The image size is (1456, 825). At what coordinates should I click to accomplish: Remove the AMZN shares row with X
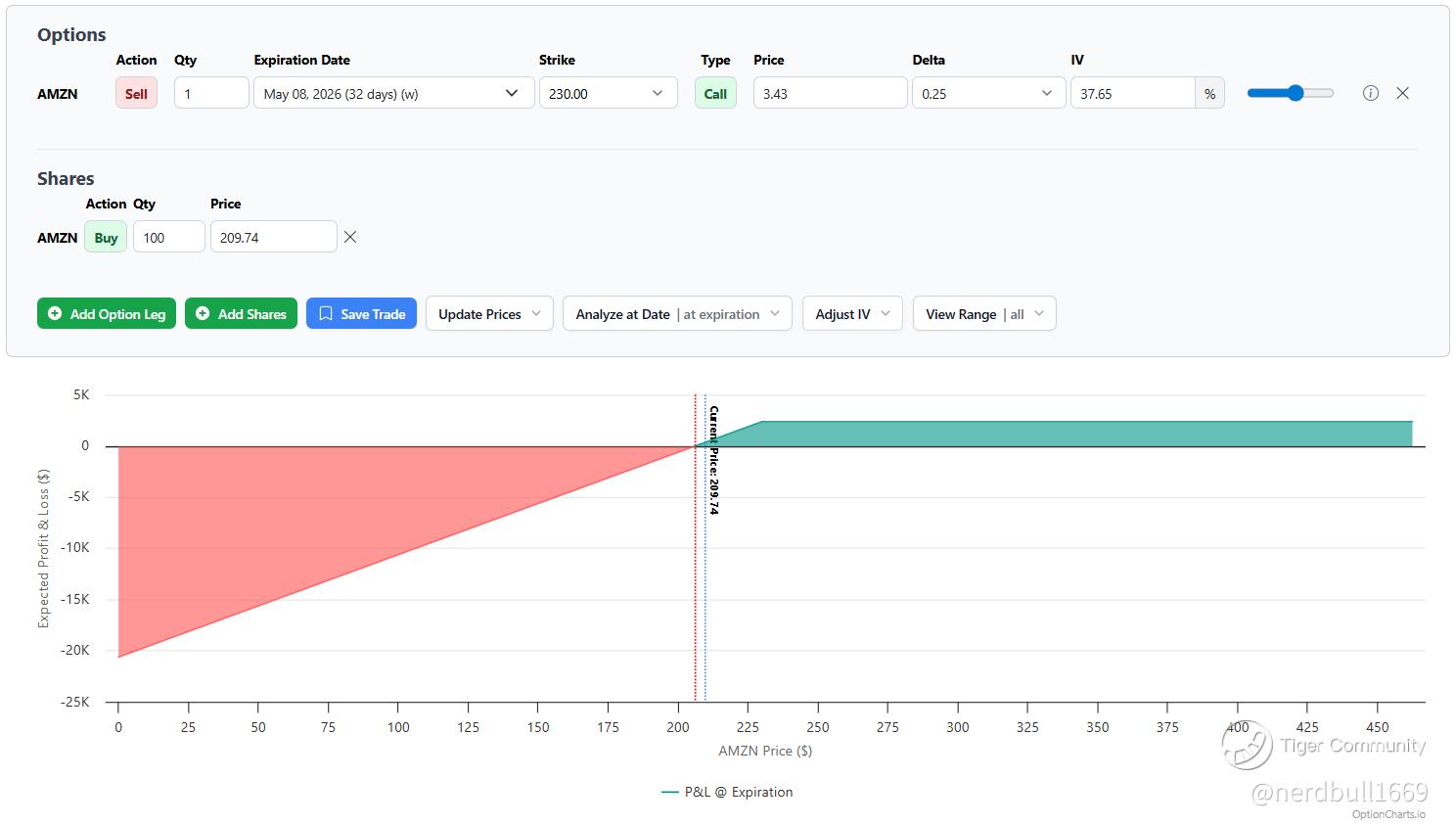pos(350,237)
